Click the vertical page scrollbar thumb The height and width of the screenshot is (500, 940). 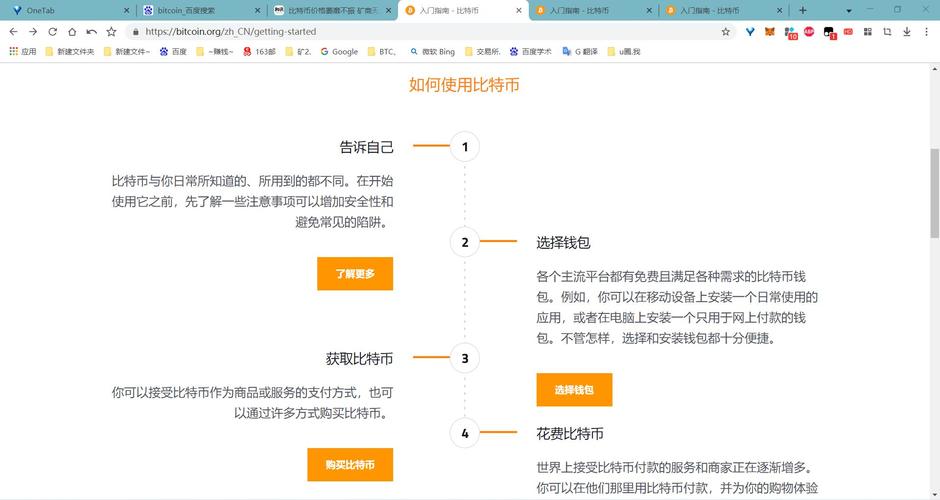click(934, 193)
